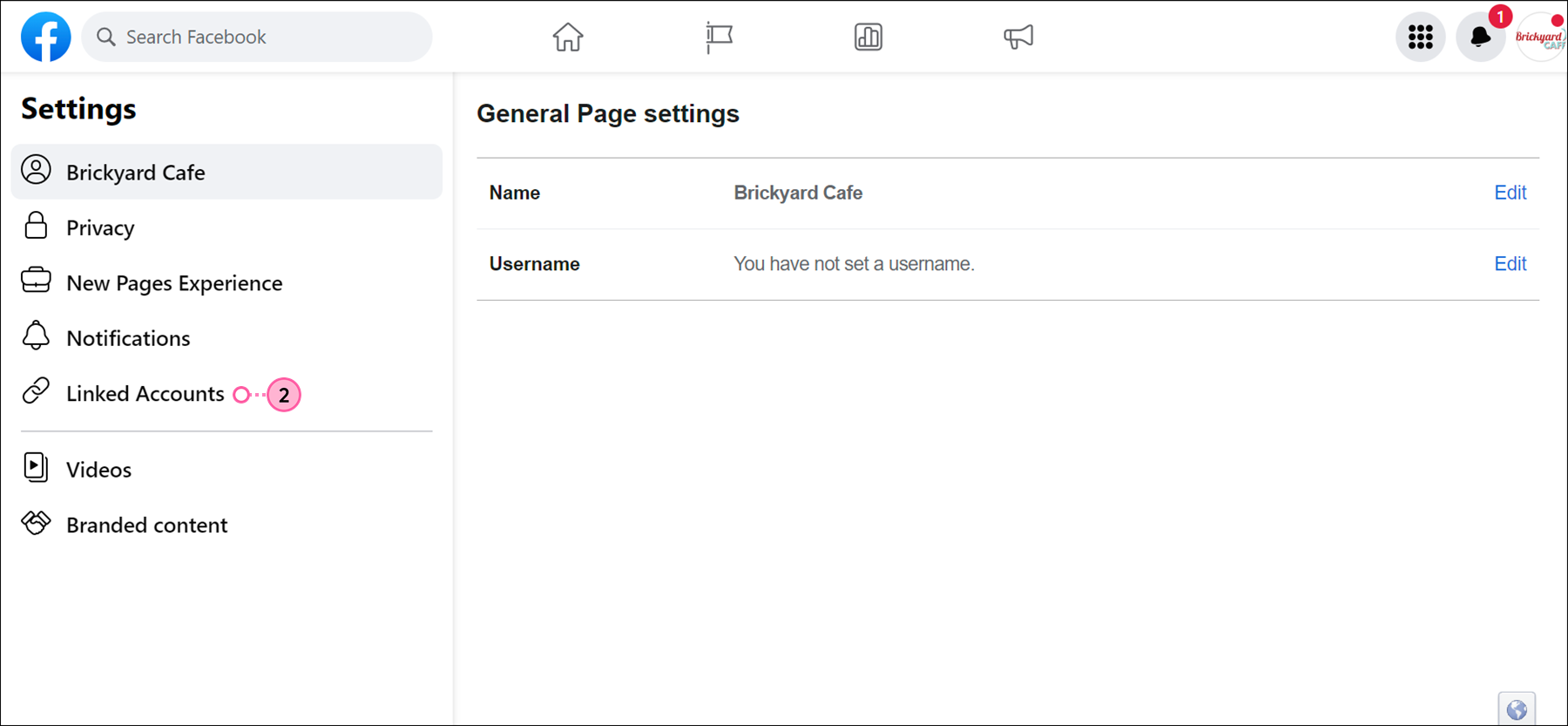
Task: Click the Name row label
Action: (515, 193)
